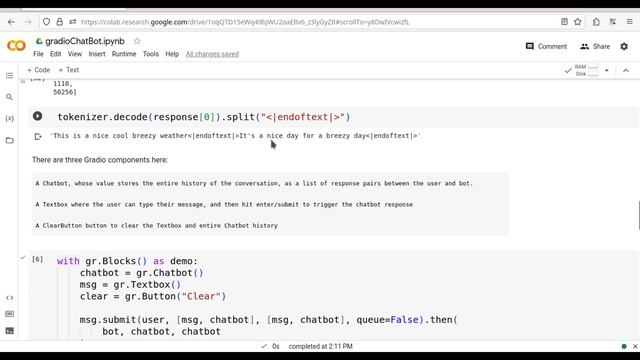640x360 pixels.
Task: Open the Files folder sidebar icon
Action: tap(9, 140)
